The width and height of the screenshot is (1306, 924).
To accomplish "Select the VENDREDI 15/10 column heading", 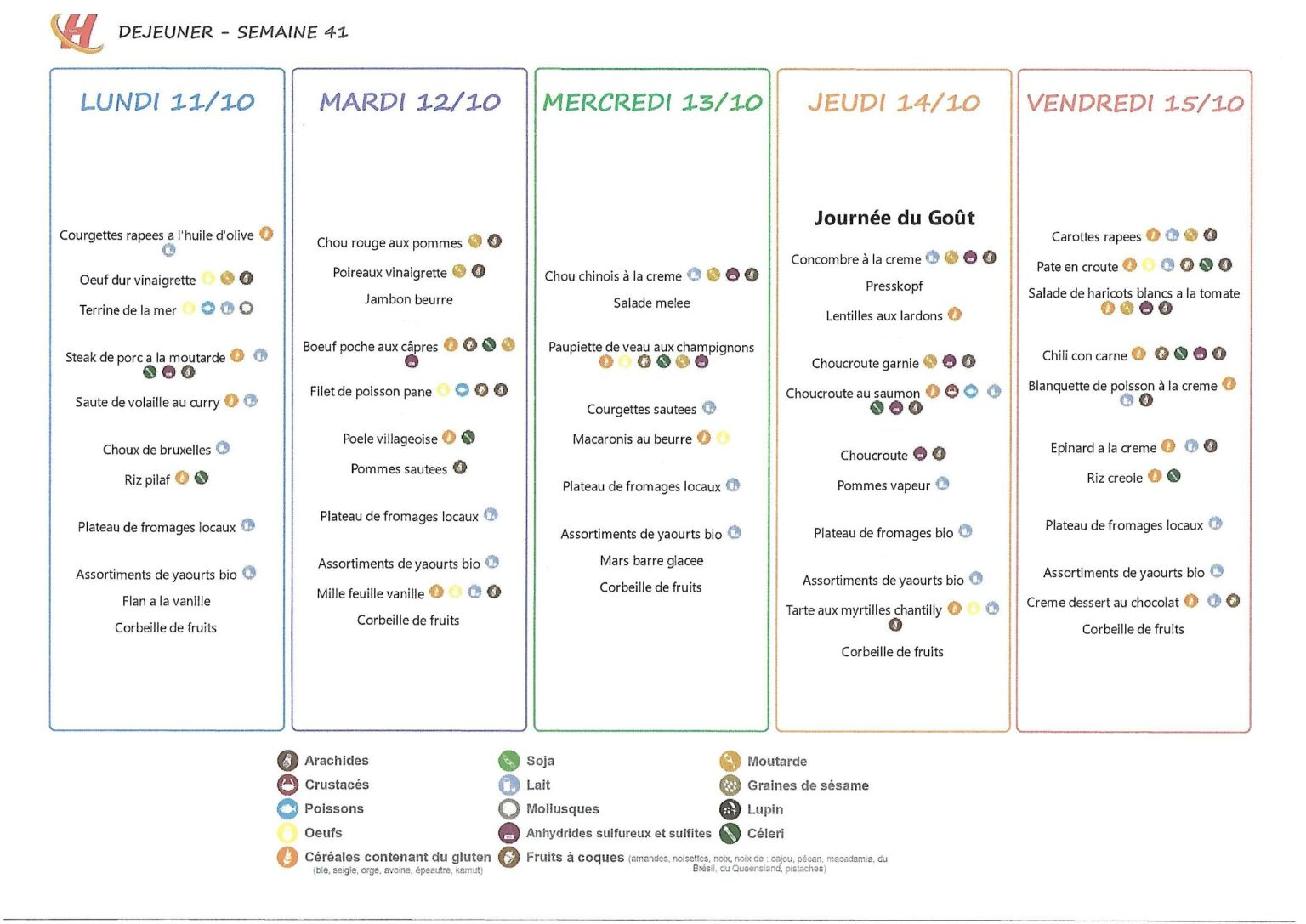I will [1134, 104].
